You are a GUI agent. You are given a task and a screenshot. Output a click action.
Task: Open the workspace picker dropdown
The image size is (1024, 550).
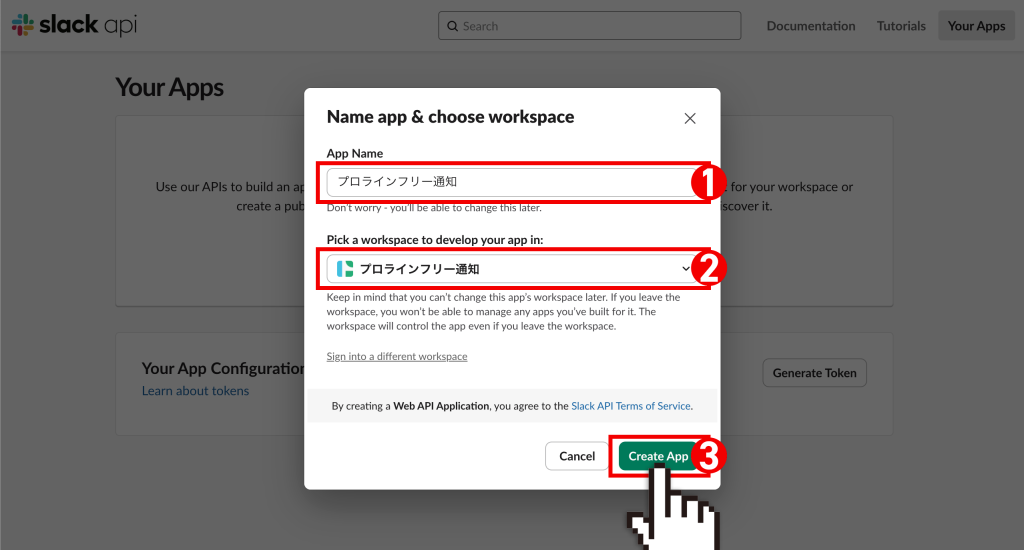pyautogui.click(x=512, y=268)
